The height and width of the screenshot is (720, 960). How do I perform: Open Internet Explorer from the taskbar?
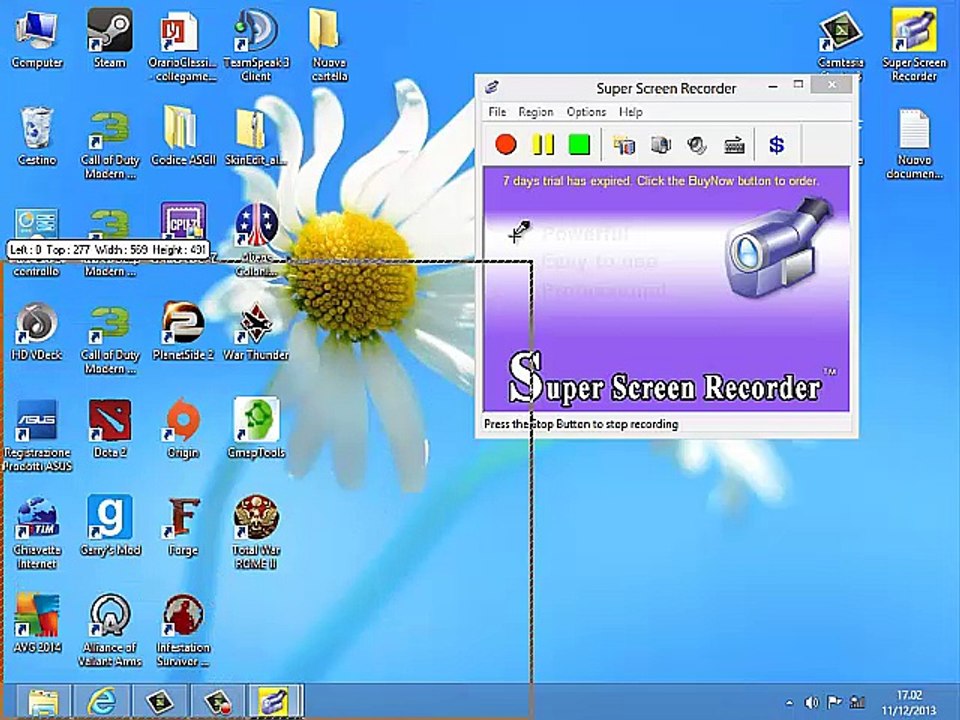[x=101, y=702]
